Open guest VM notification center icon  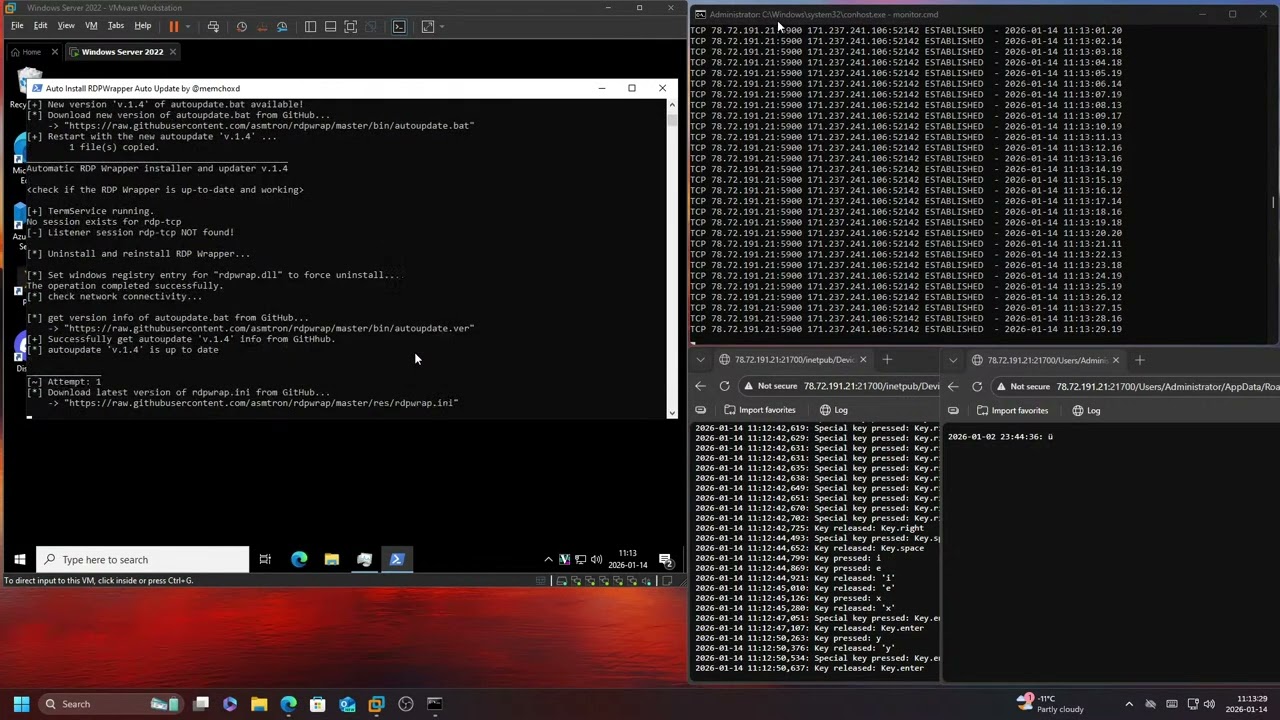pos(665,560)
